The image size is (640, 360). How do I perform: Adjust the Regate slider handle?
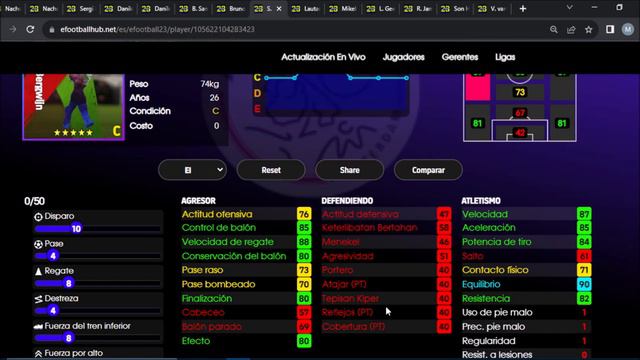point(69,283)
